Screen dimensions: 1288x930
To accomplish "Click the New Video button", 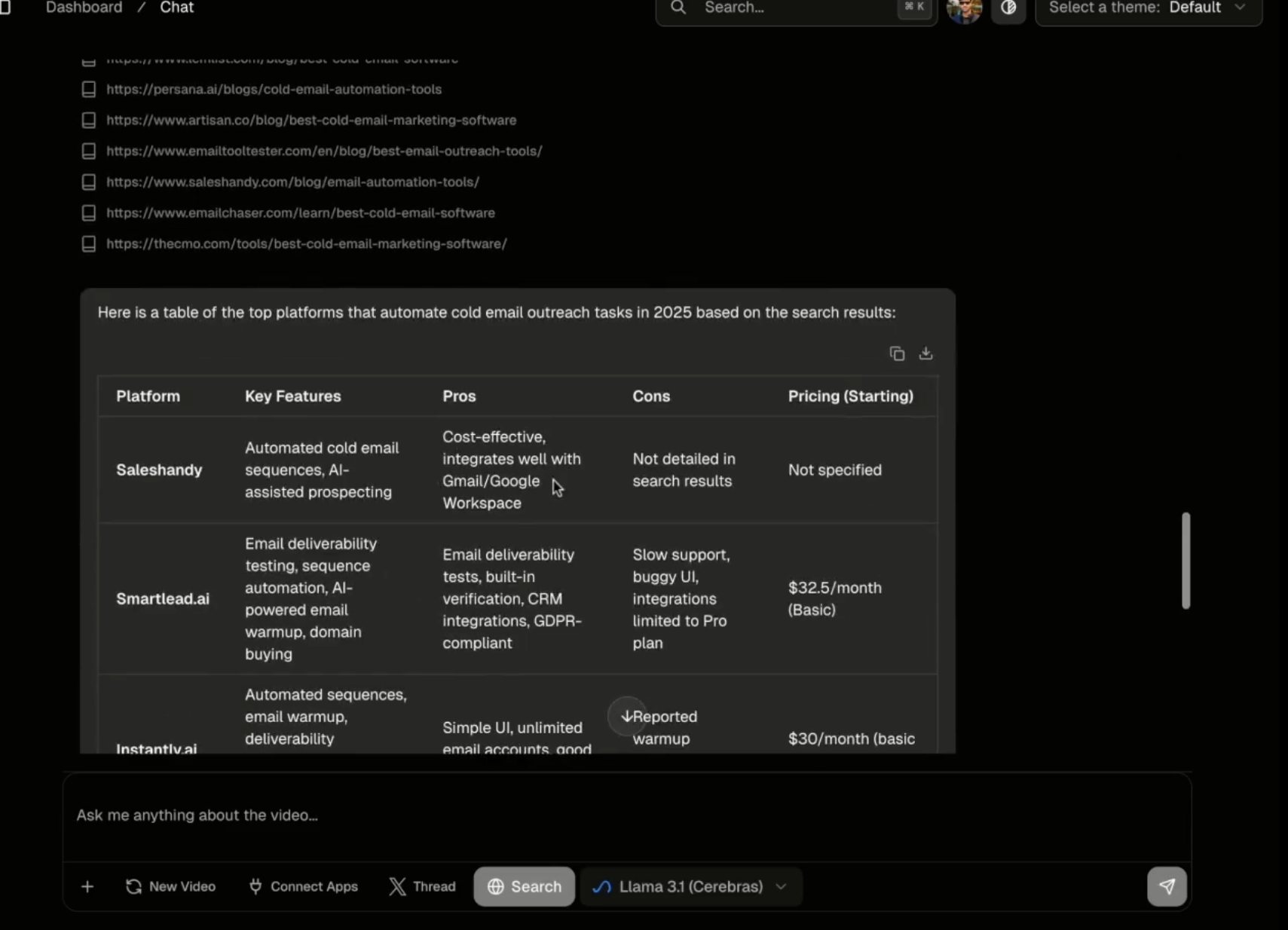I will coord(171,887).
